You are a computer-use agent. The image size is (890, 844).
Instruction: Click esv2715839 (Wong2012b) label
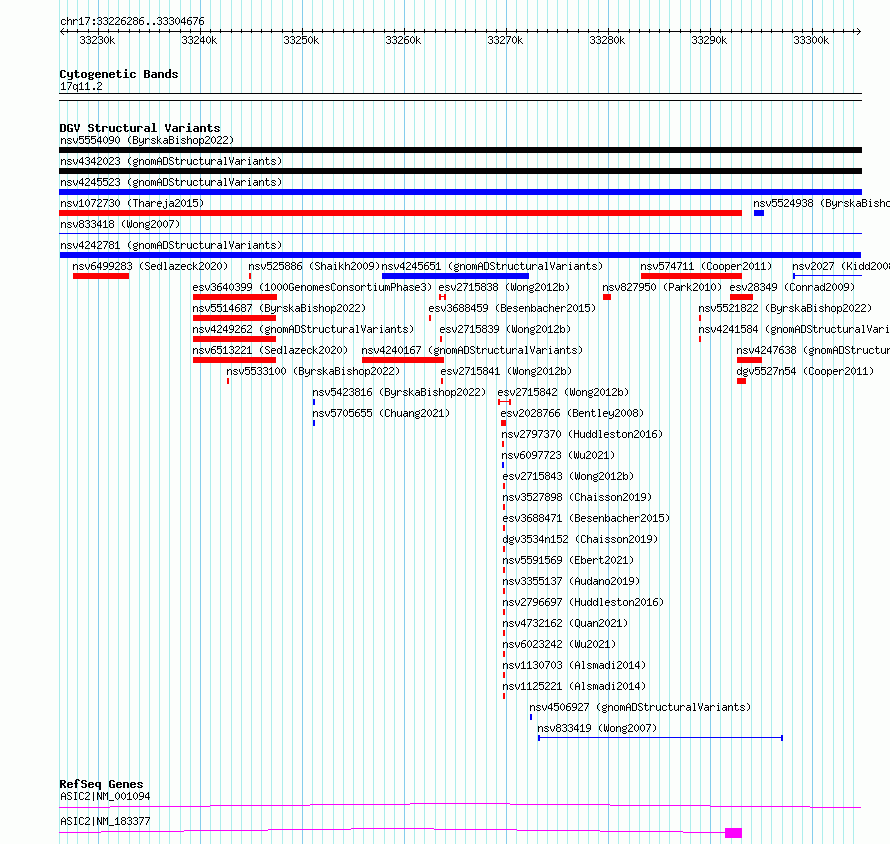coord(505,329)
